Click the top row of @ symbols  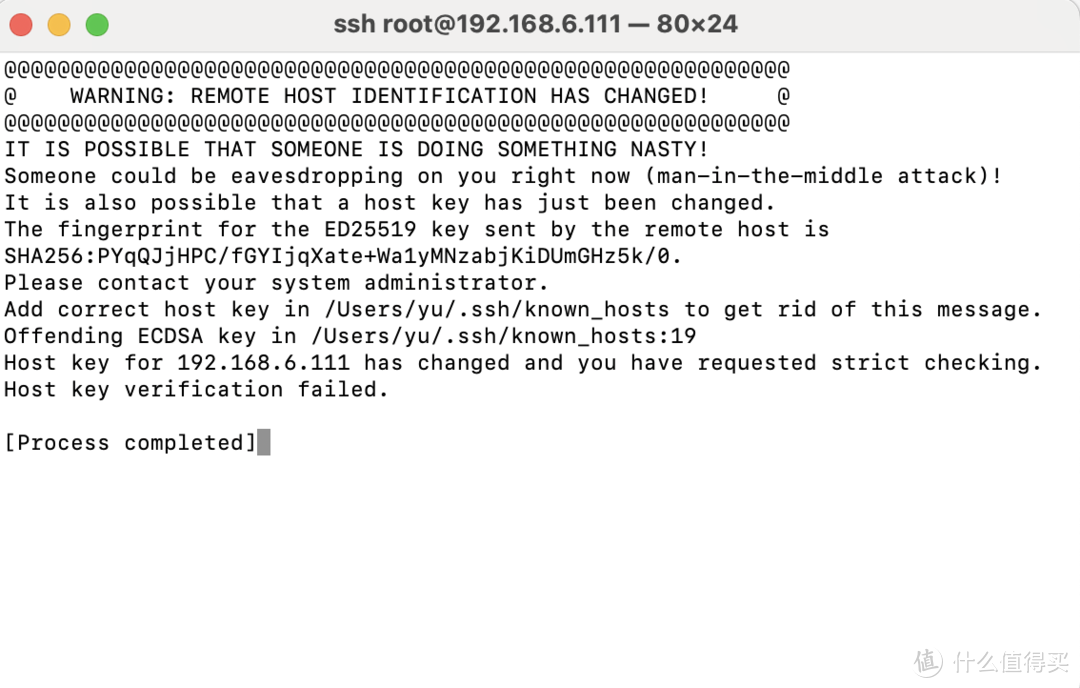[396, 69]
